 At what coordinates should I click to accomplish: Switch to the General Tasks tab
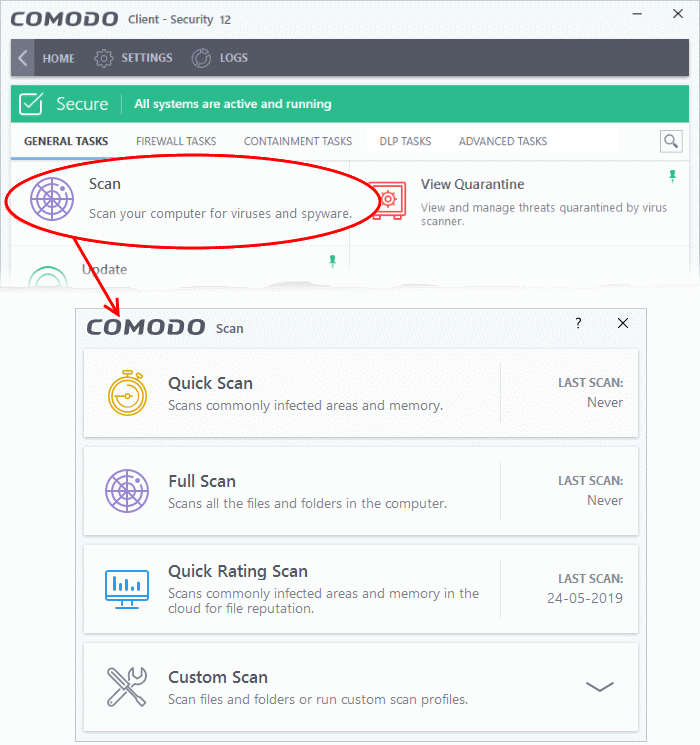66,141
